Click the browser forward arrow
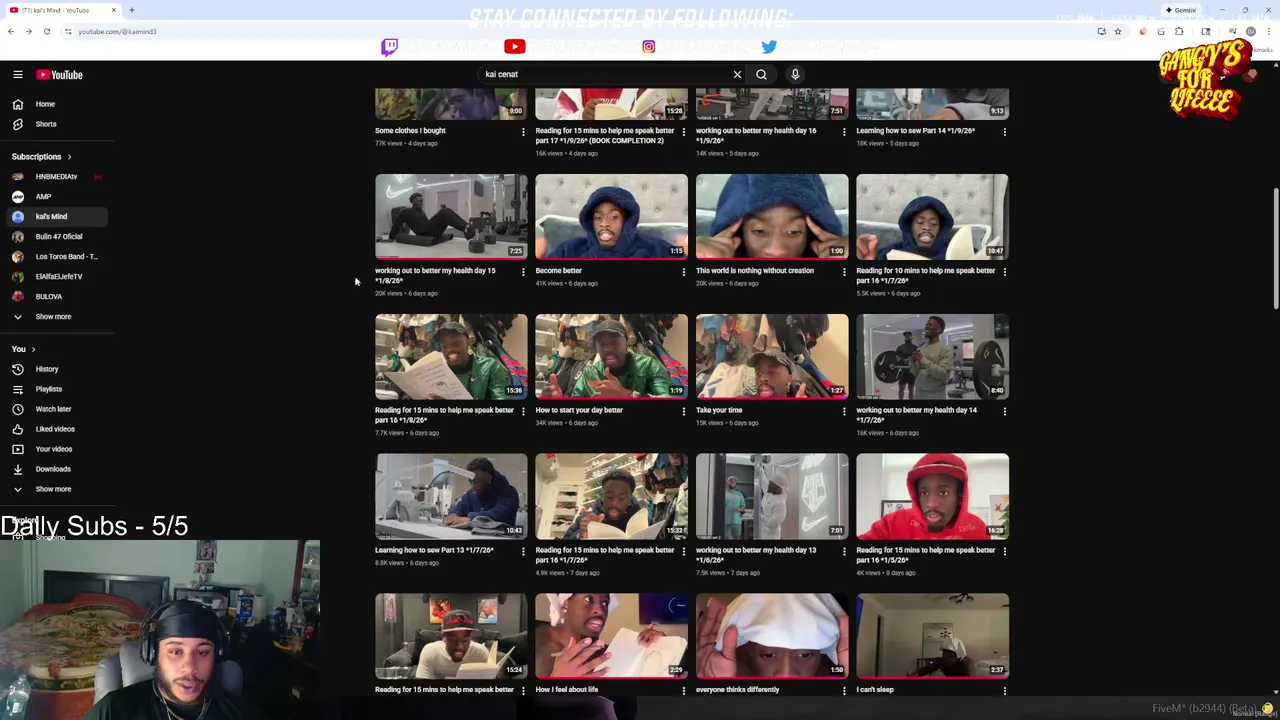This screenshot has height=720, width=1280. click(x=28, y=31)
